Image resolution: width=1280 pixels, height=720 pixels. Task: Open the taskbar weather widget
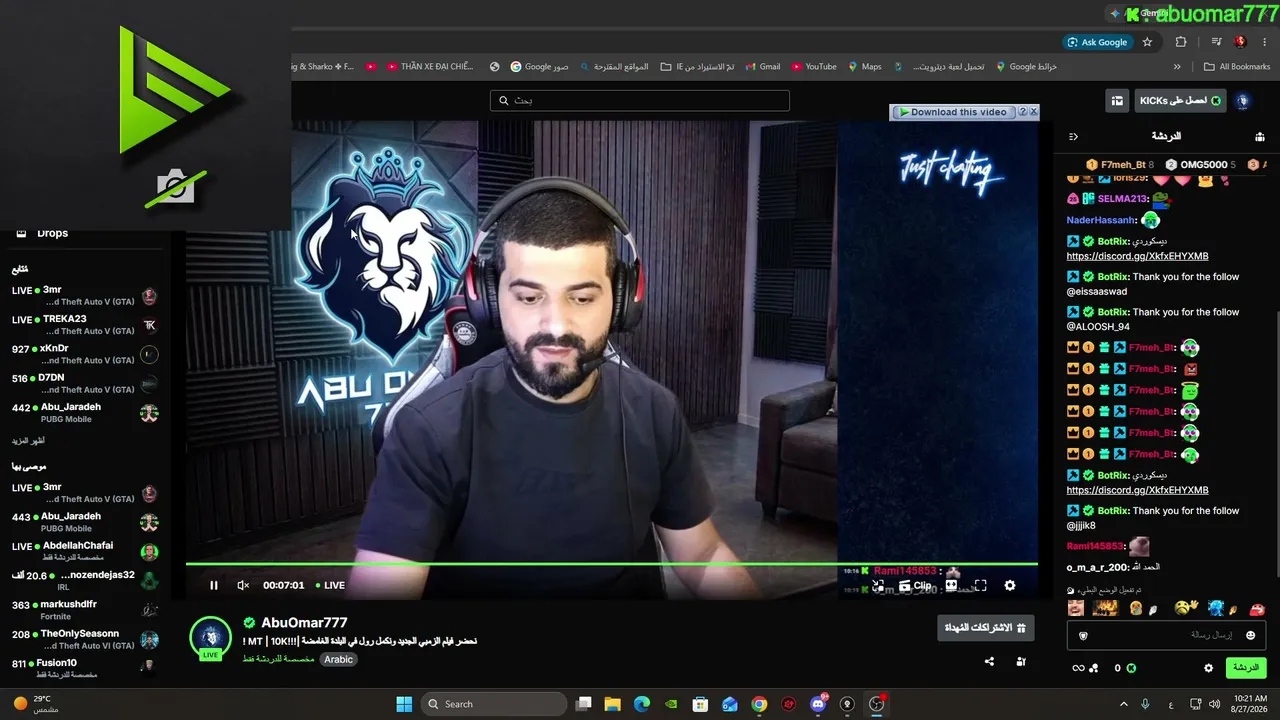click(37, 704)
